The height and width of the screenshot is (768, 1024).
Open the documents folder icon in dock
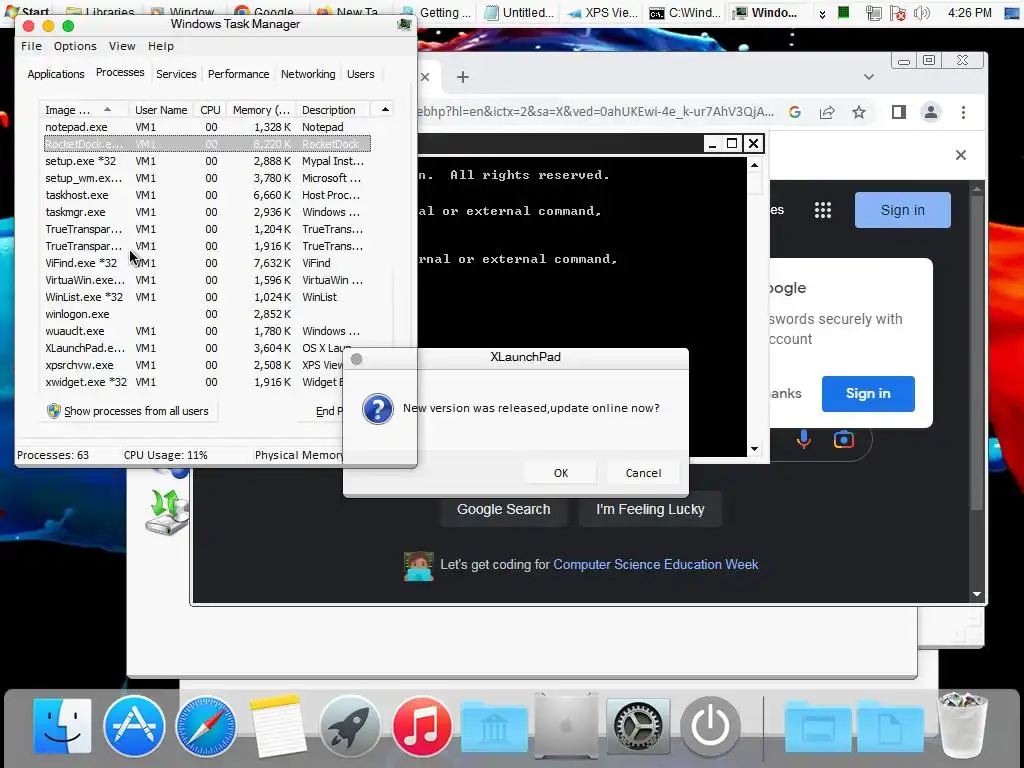pos(889,727)
